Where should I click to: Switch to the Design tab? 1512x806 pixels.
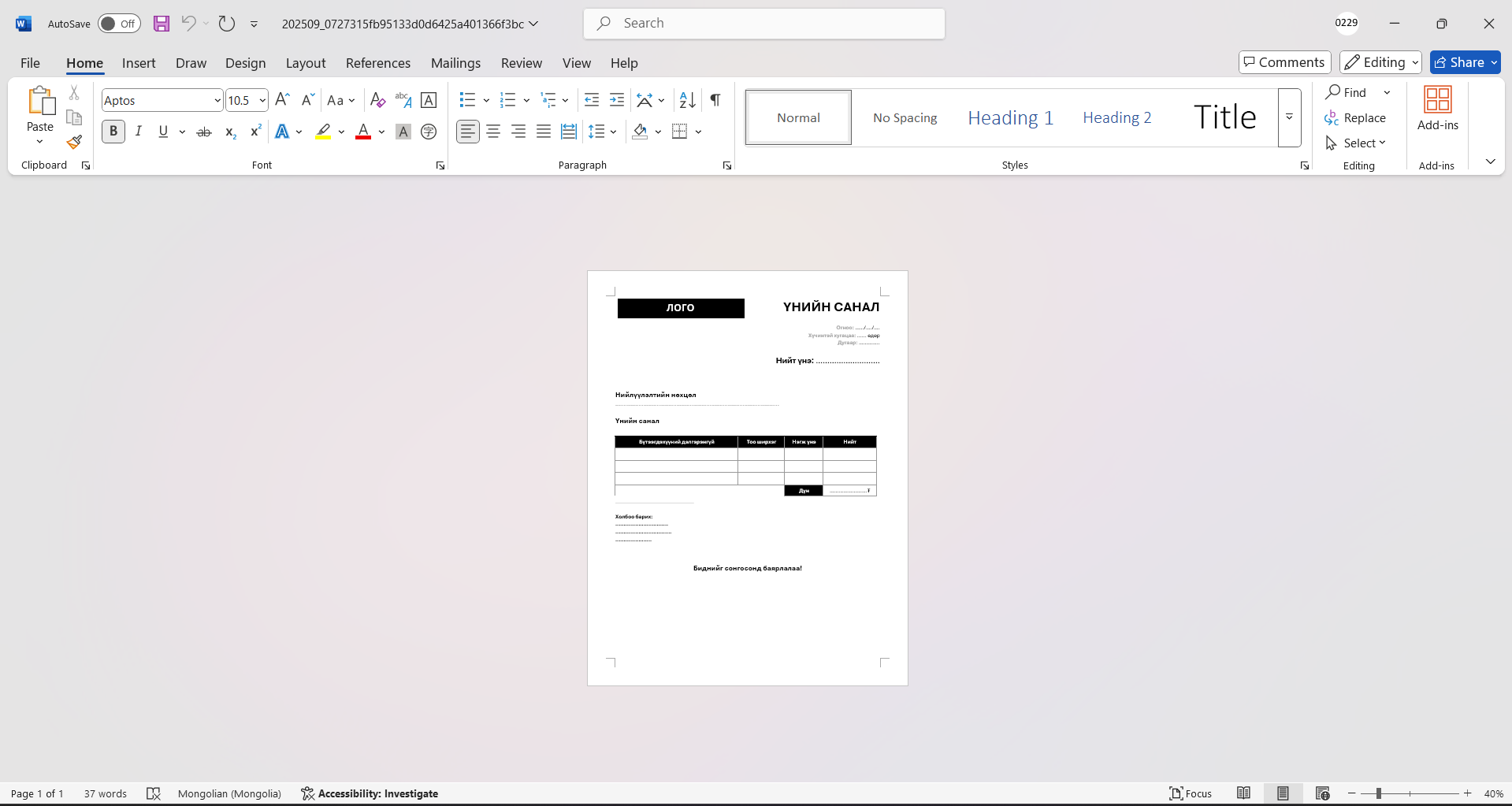(x=245, y=63)
